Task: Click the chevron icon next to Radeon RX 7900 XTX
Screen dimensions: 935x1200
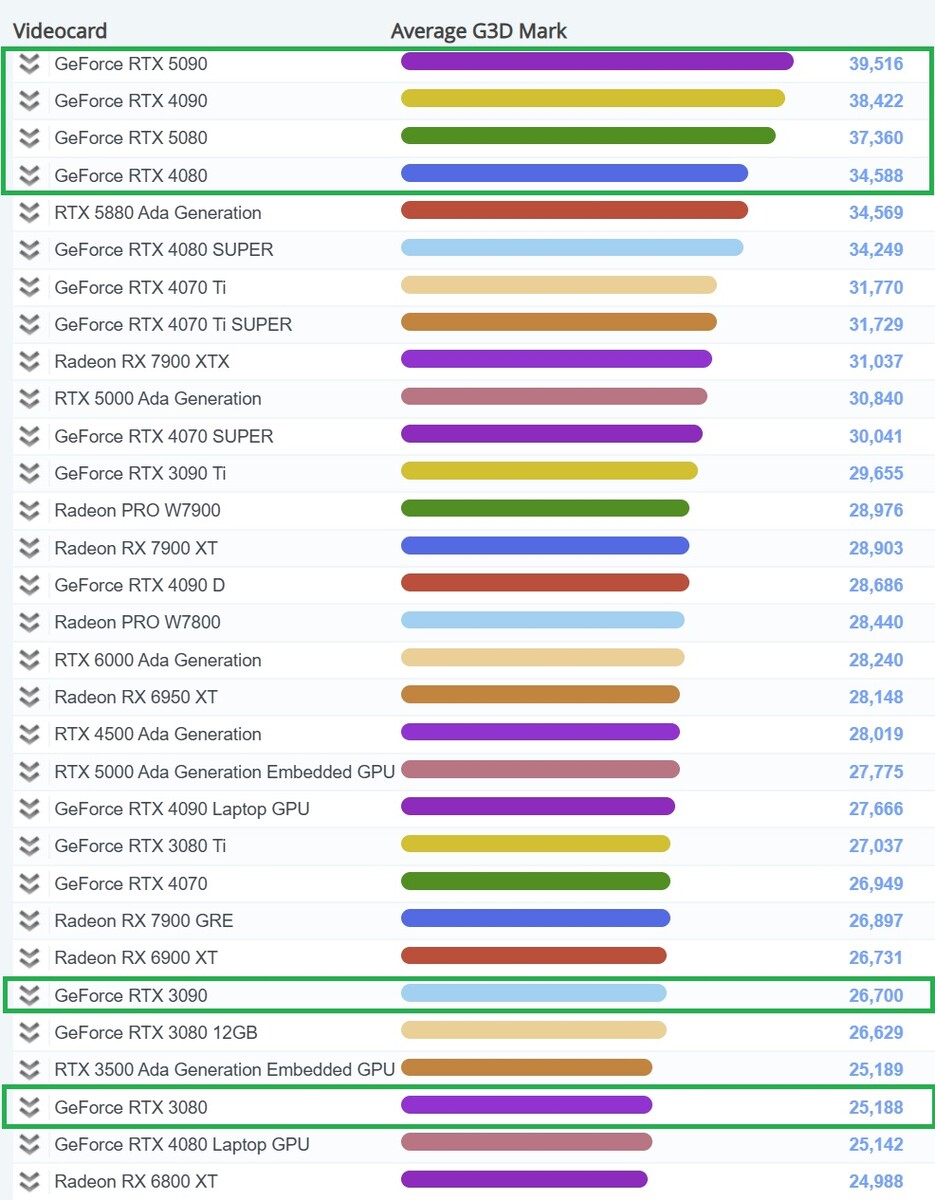Action: coord(30,362)
